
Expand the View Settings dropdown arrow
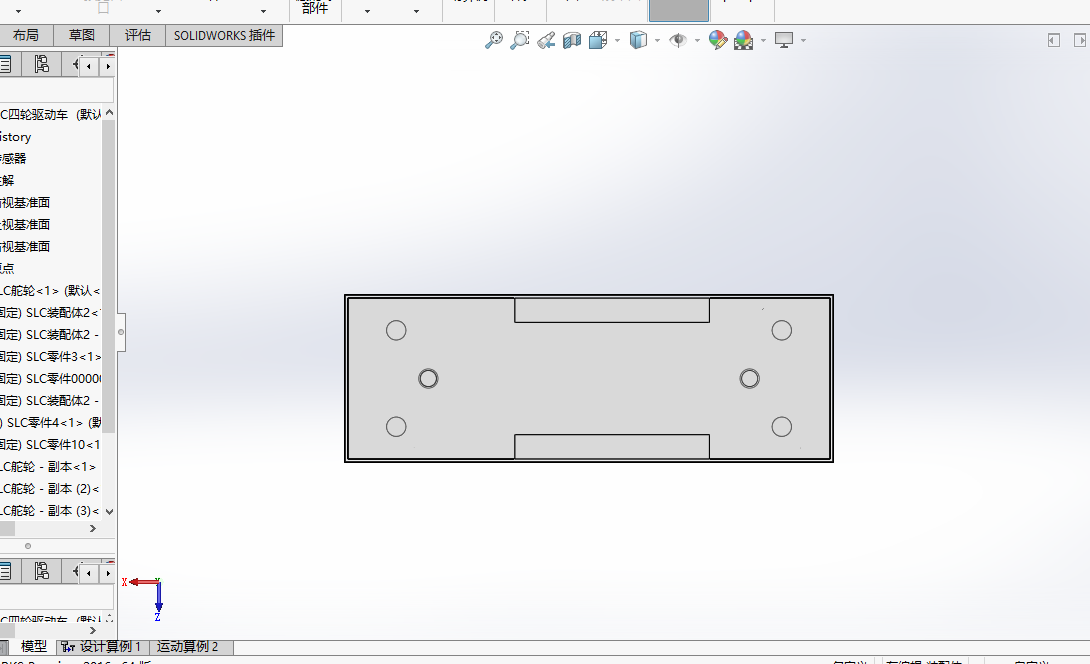tap(804, 40)
